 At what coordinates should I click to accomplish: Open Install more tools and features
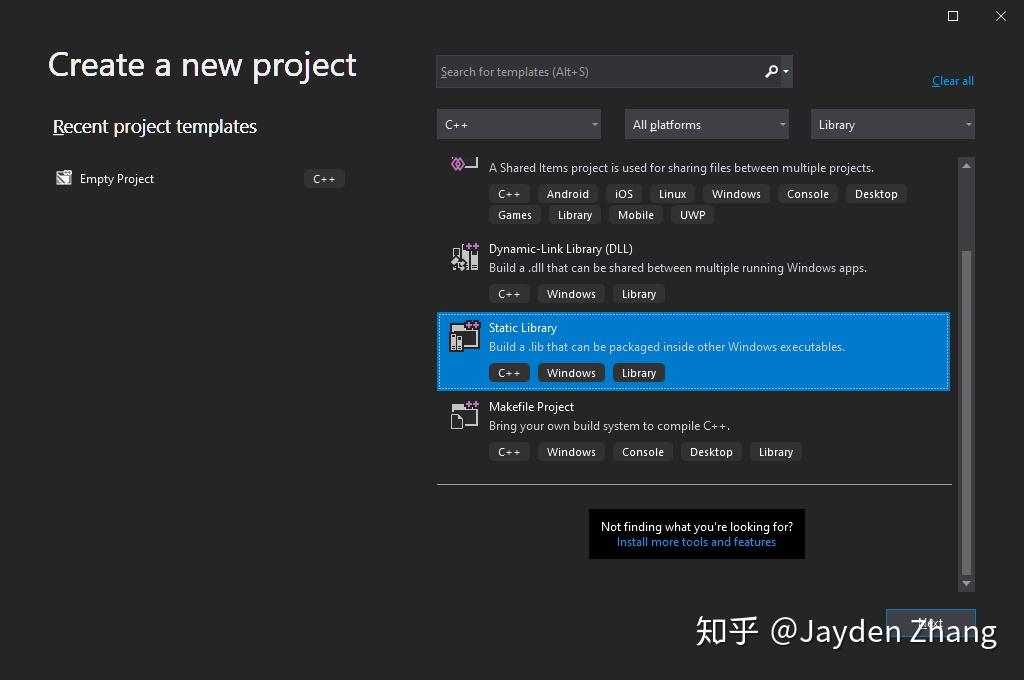(x=696, y=541)
